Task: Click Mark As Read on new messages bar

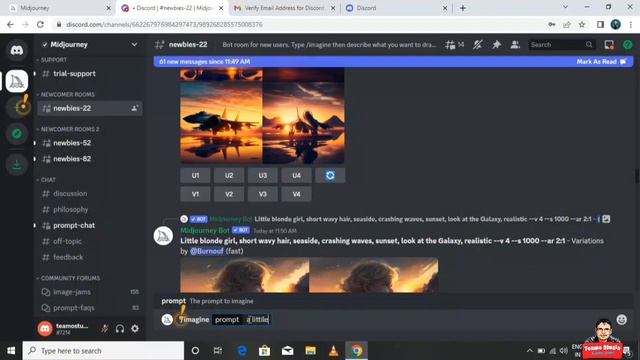Action: point(601,62)
